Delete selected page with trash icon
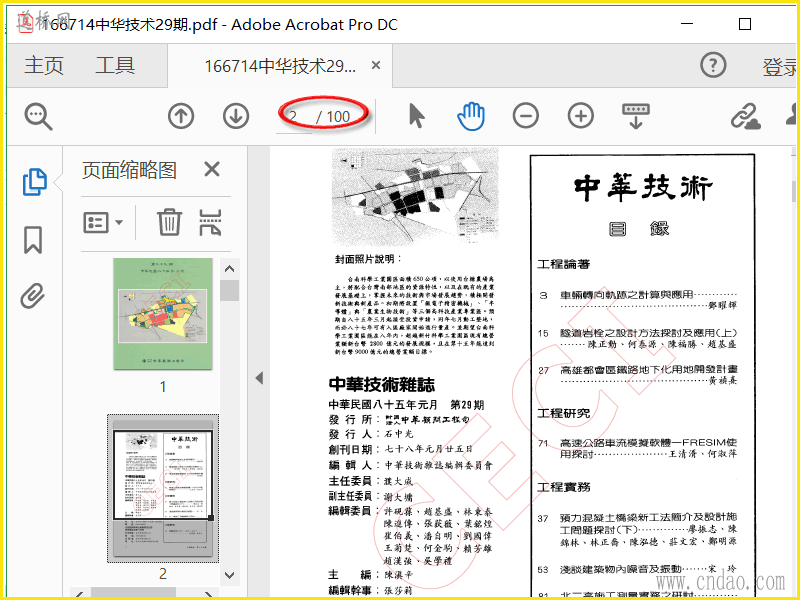800x600 pixels. (x=169, y=222)
